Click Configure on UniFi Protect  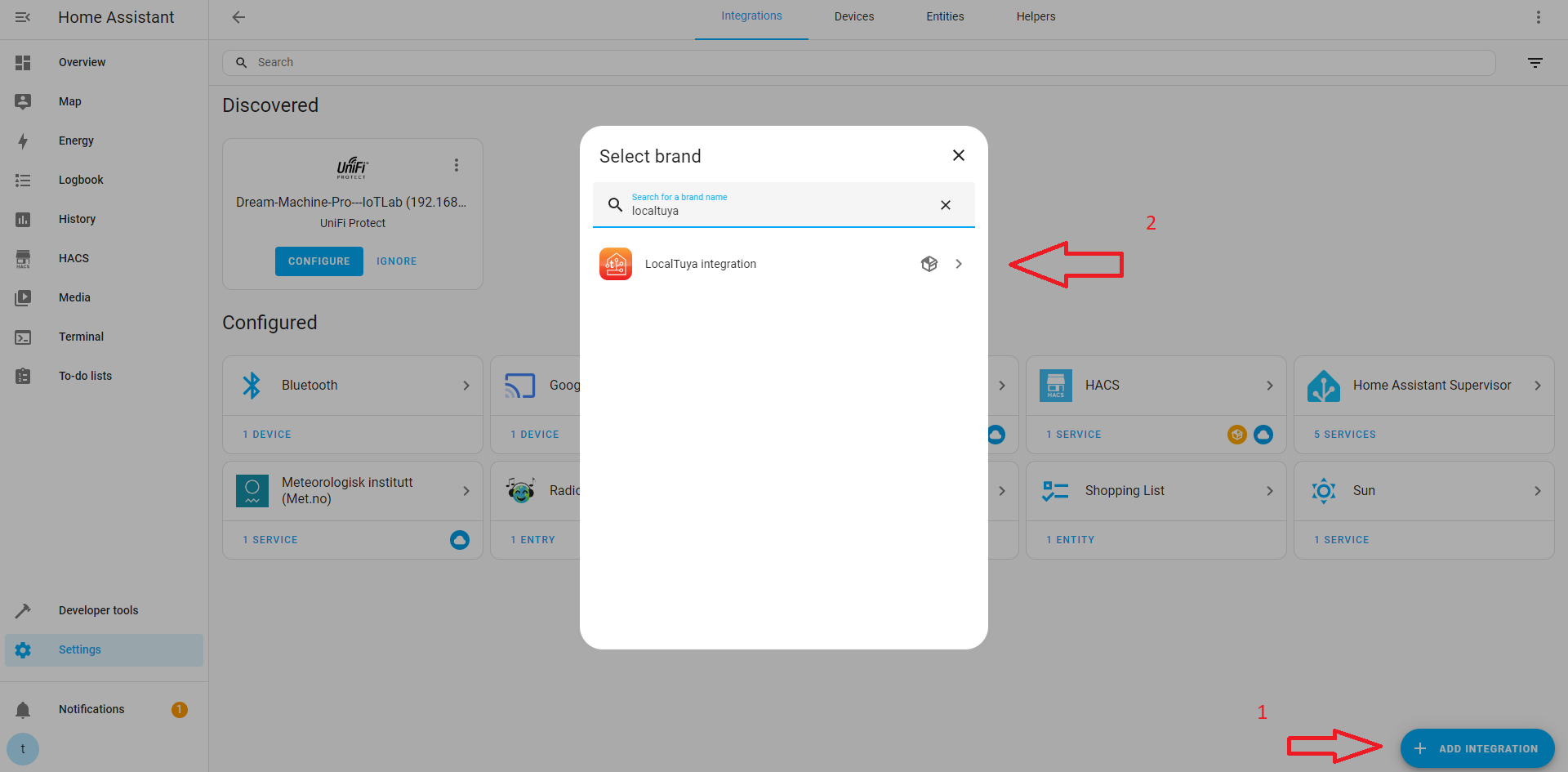pos(318,261)
